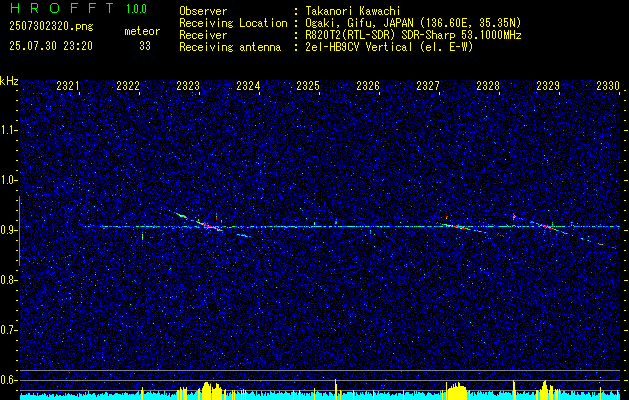Click the 0.7 kHz frequency label

coord(8,330)
